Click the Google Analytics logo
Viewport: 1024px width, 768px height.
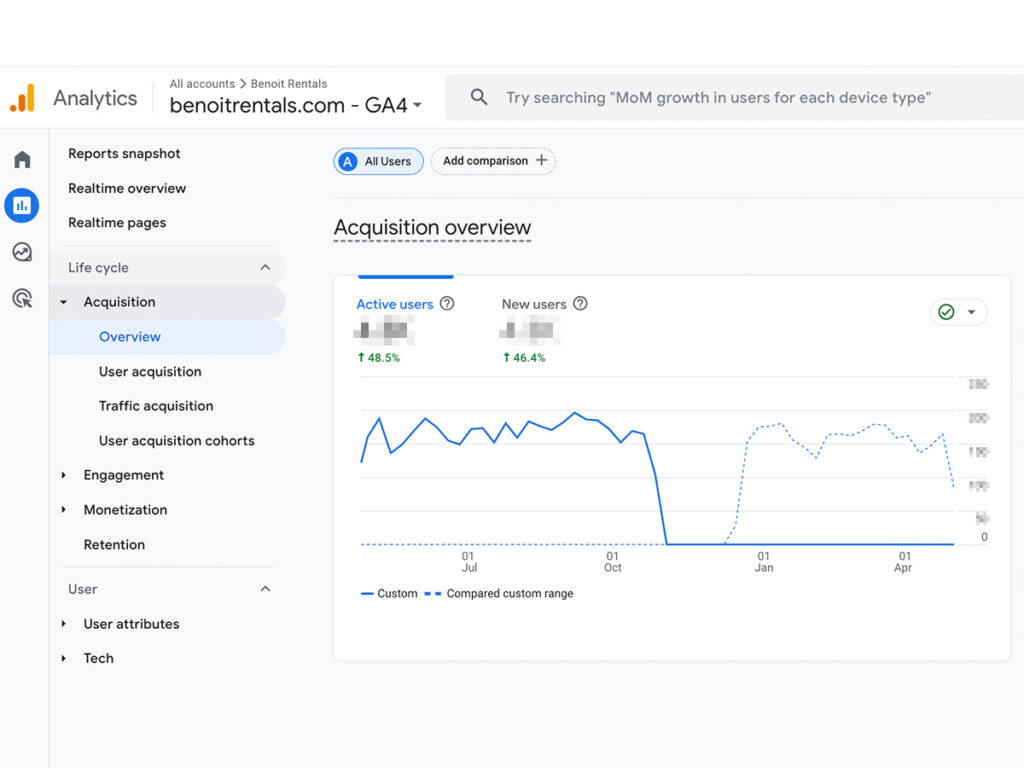(x=22, y=98)
